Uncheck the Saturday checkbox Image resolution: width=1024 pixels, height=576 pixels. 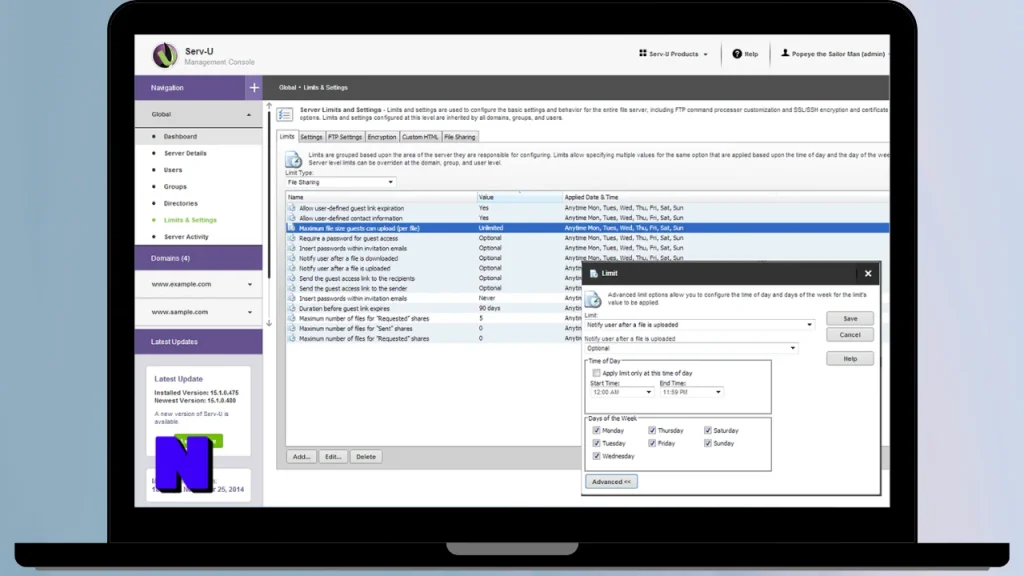pos(708,430)
